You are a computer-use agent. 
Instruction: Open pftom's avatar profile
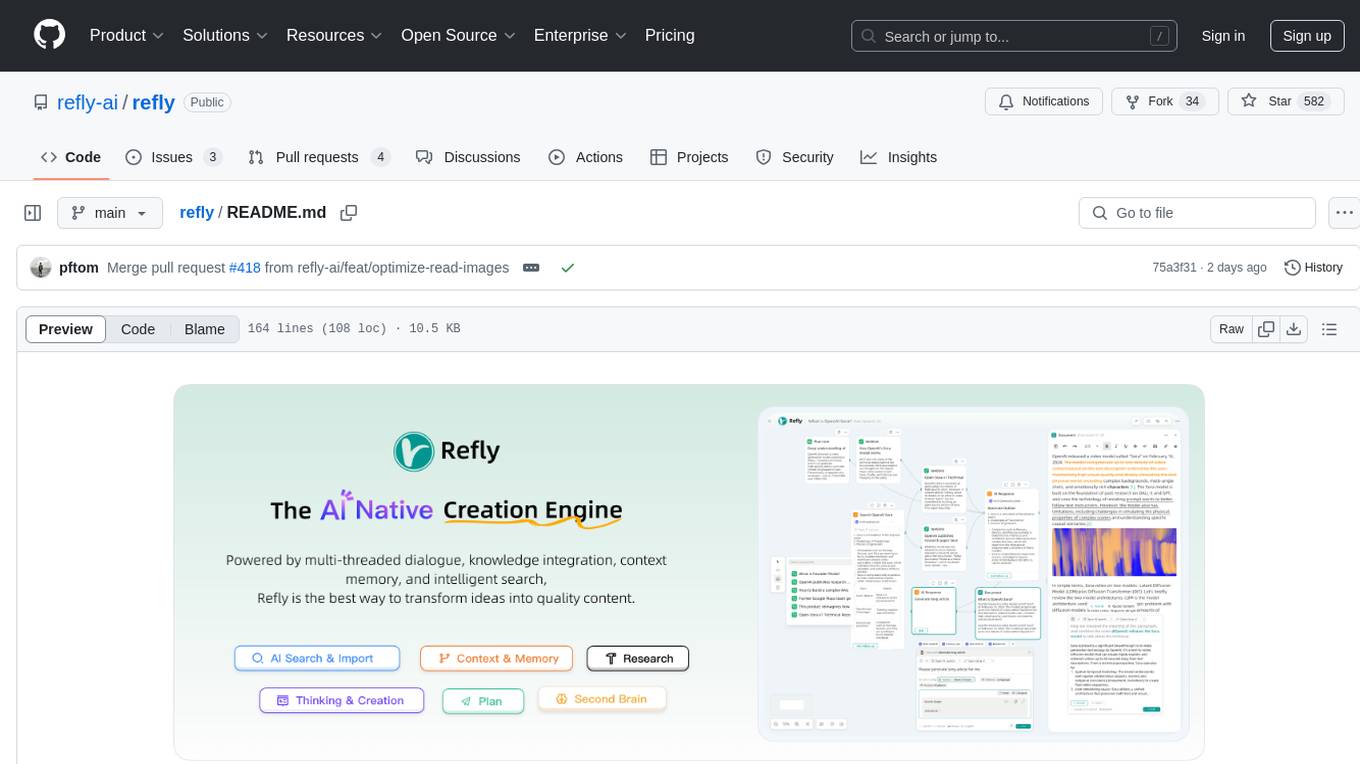click(x=40, y=267)
